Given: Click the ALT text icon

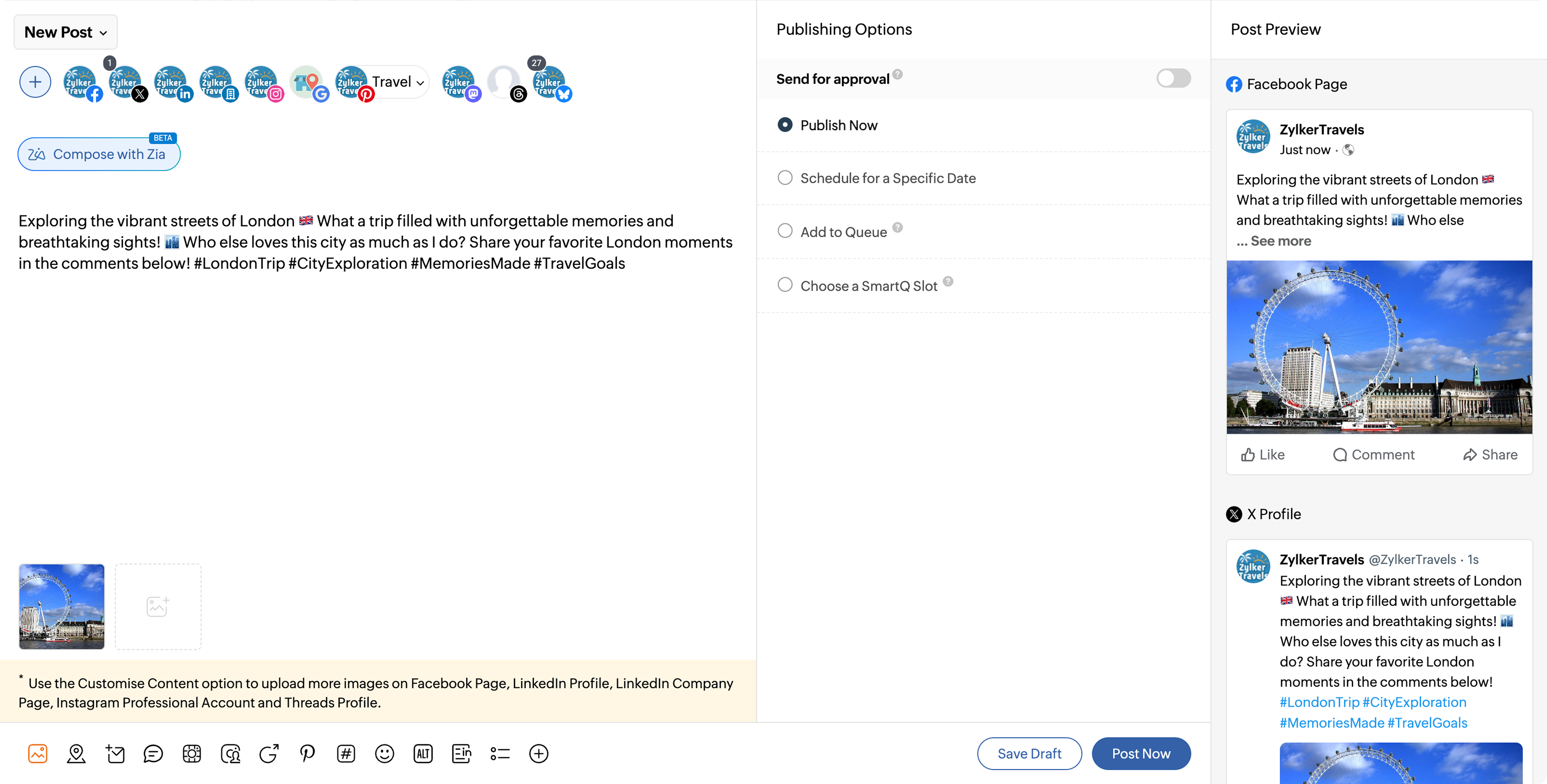Looking at the screenshot, I should [423, 753].
